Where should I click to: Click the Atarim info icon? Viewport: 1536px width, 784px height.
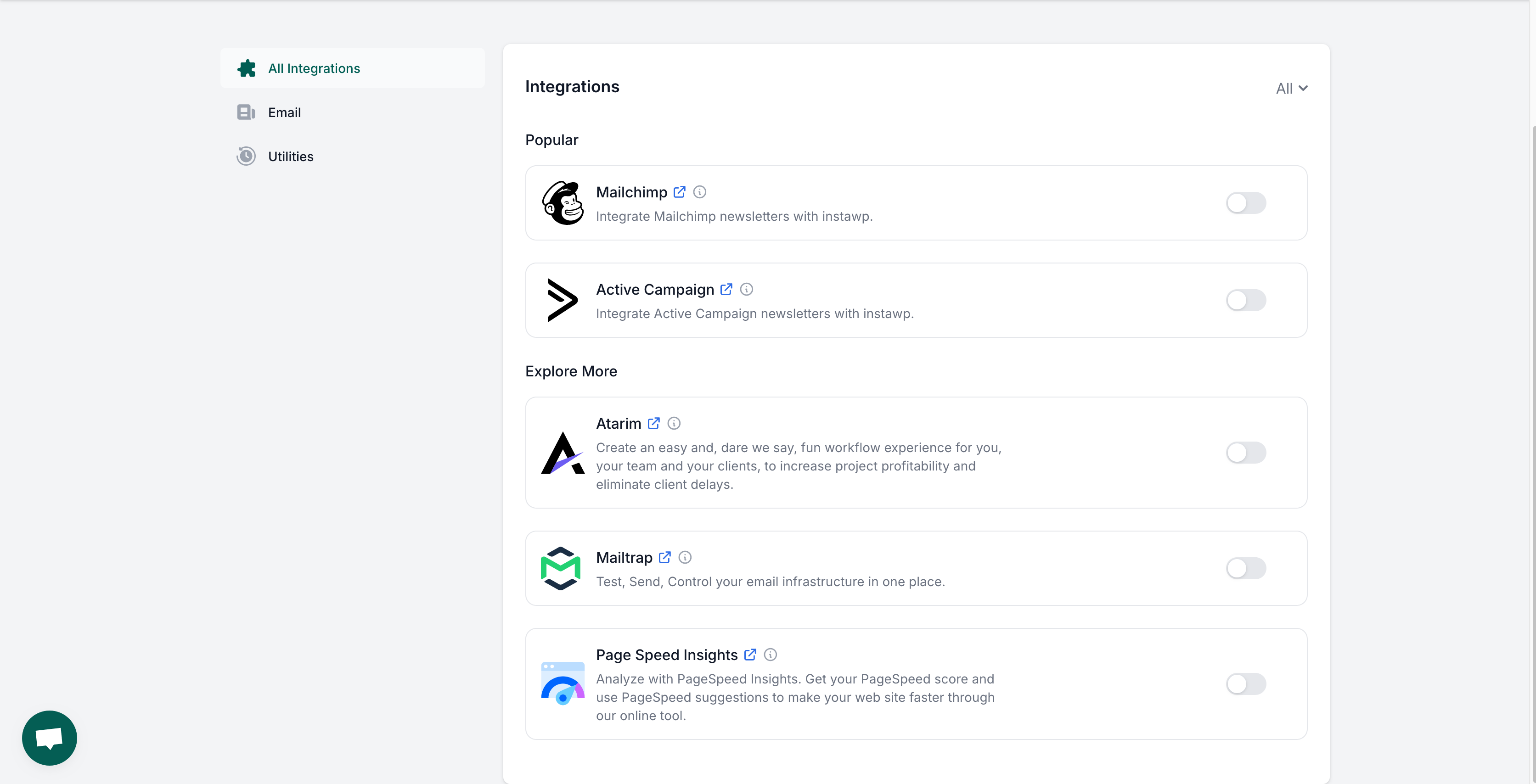click(x=674, y=423)
